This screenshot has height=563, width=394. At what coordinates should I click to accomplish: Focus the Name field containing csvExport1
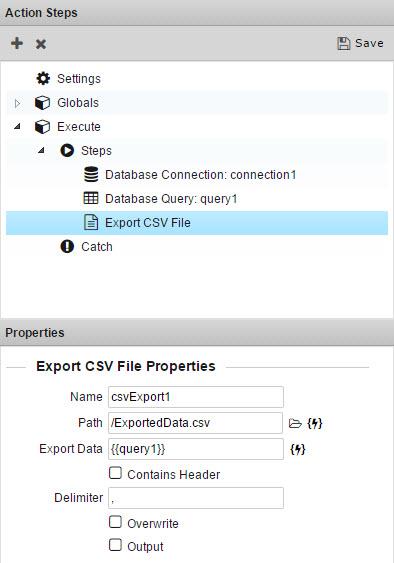196,397
